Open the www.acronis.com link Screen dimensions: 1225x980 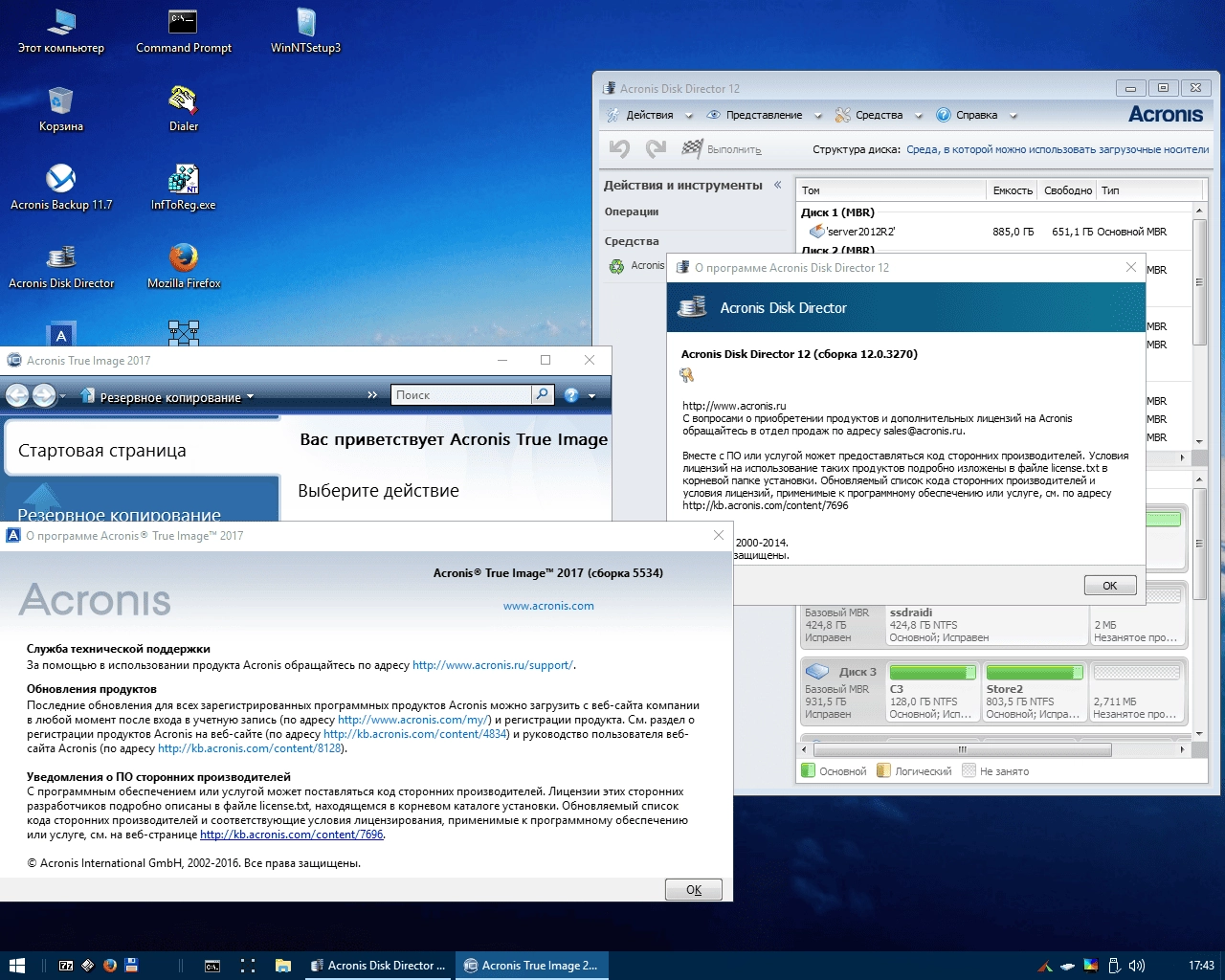tap(548, 606)
